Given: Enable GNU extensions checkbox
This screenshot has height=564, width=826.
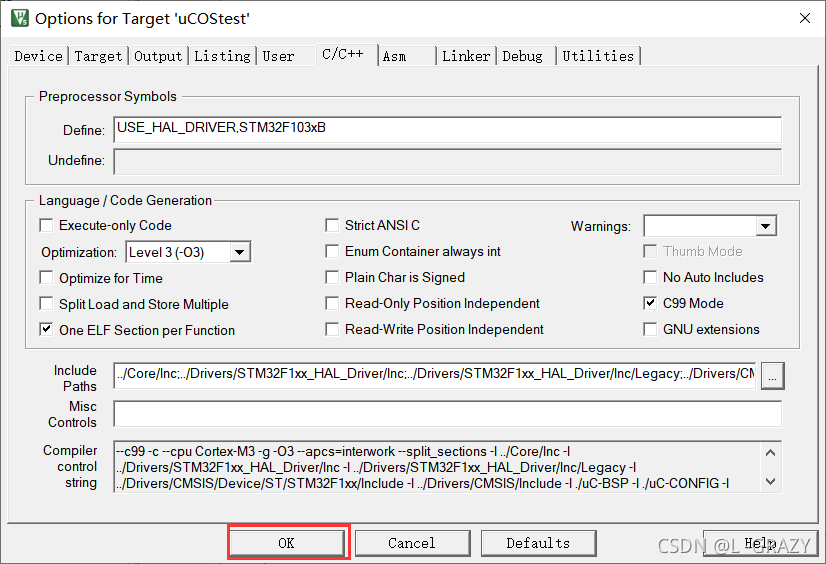Looking at the screenshot, I should 650,329.
